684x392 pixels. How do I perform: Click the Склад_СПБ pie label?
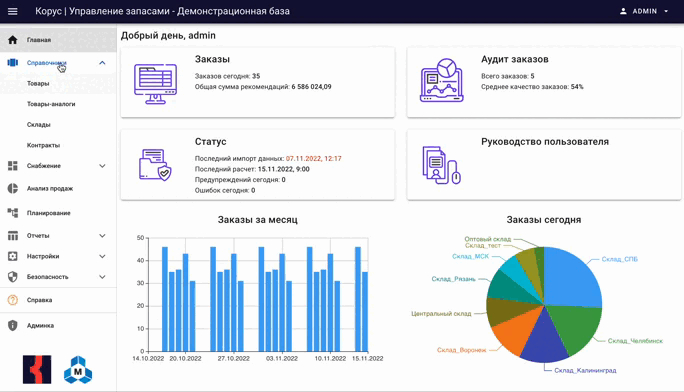tap(619, 259)
